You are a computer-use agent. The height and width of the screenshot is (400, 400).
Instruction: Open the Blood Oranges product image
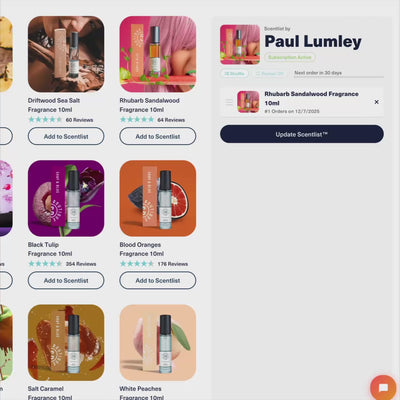pyautogui.click(x=158, y=198)
